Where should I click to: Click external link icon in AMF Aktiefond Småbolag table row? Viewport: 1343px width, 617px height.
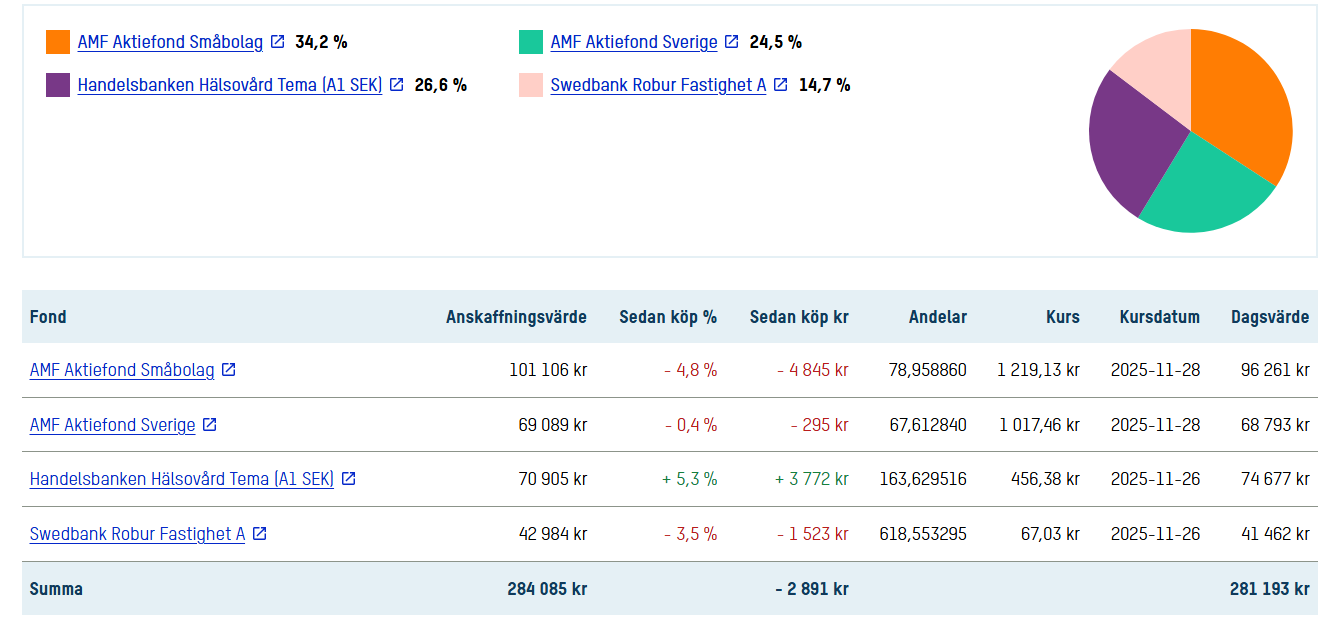click(229, 370)
